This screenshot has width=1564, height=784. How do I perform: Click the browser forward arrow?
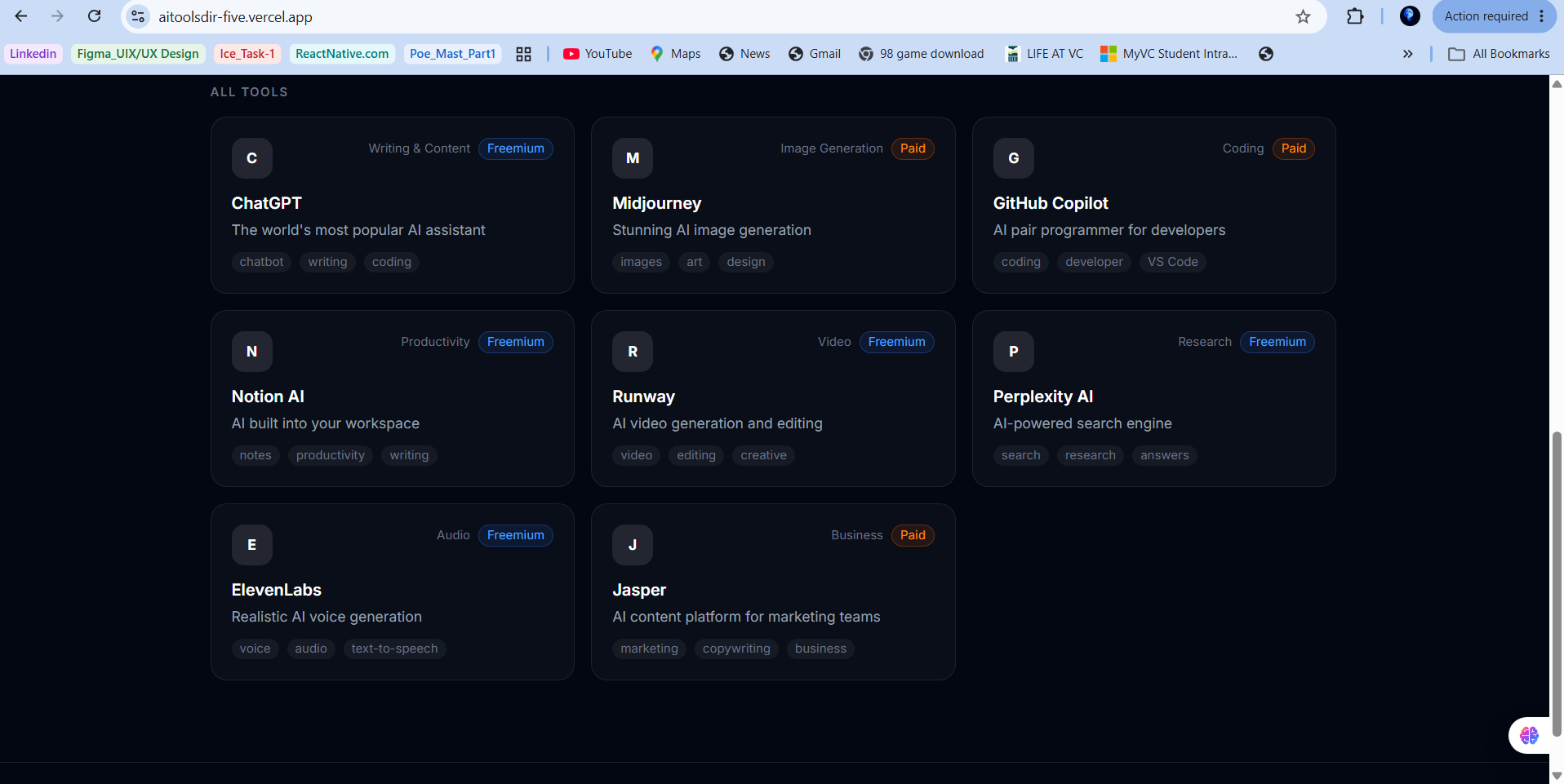[x=57, y=16]
